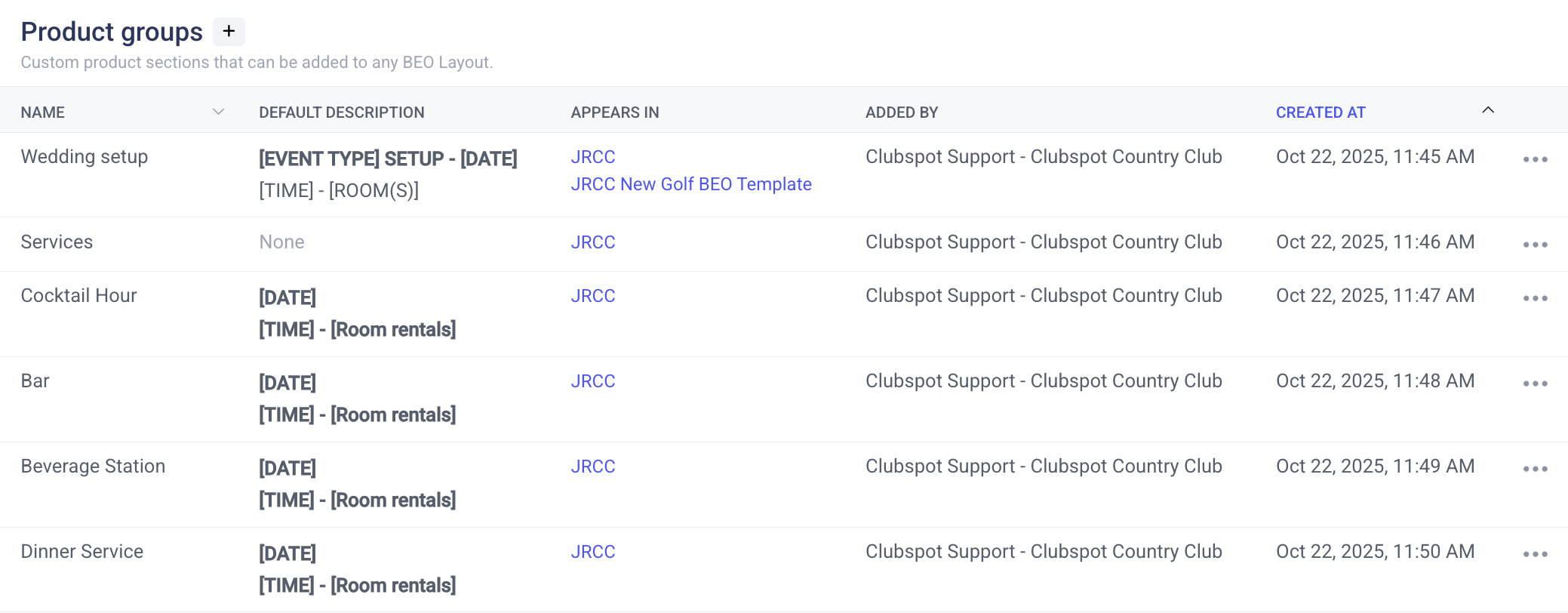Open JRCC New Golf BEO Template link
This screenshot has height=613, width=1568.
(690, 184)
